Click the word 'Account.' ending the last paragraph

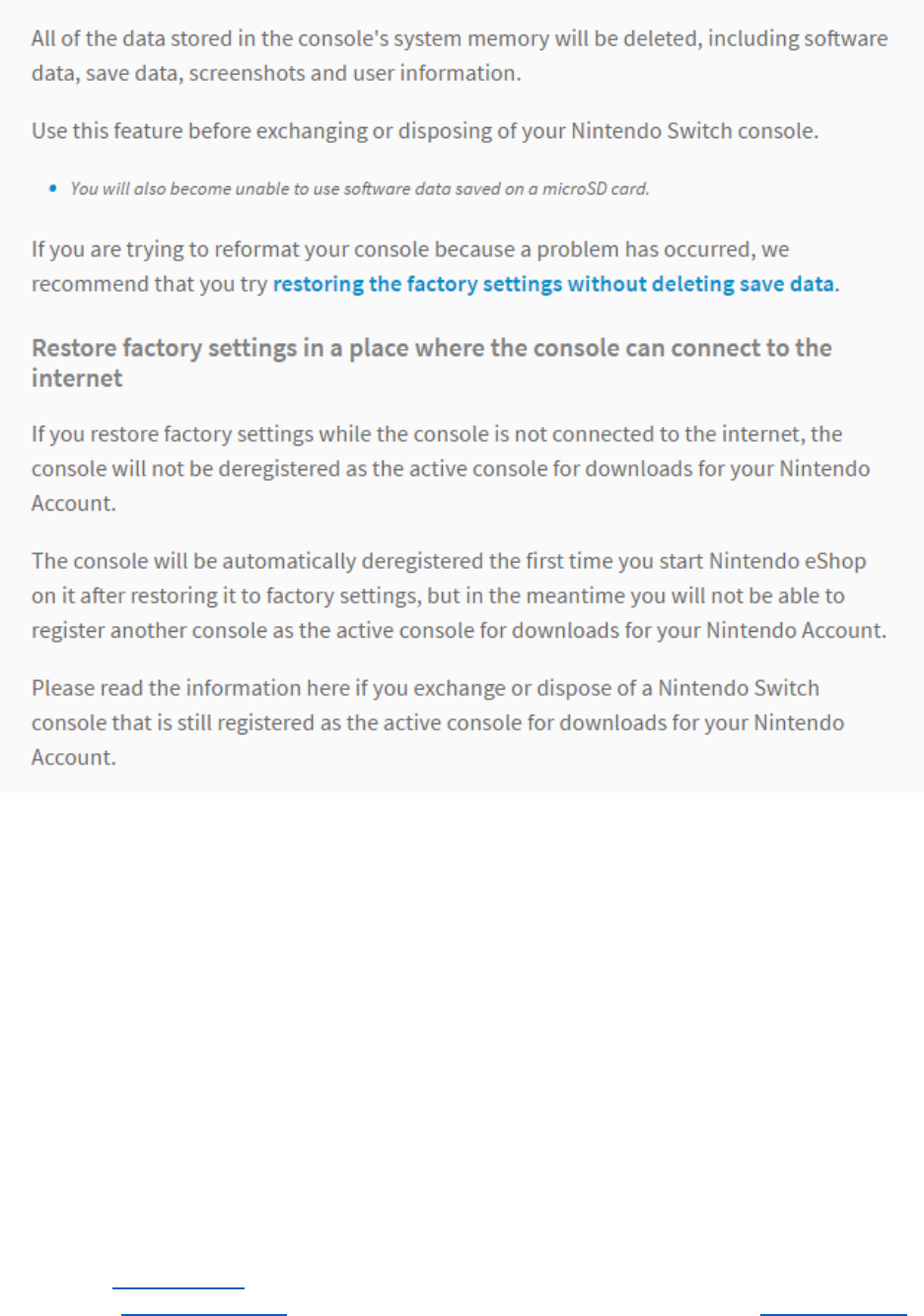tap(74, 757)
